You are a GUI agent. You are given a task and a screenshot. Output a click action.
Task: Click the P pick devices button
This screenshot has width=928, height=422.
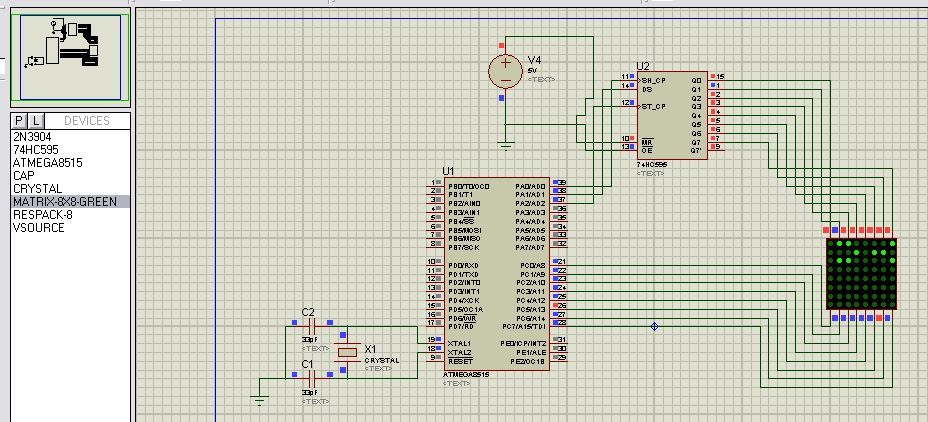point(19,121)
